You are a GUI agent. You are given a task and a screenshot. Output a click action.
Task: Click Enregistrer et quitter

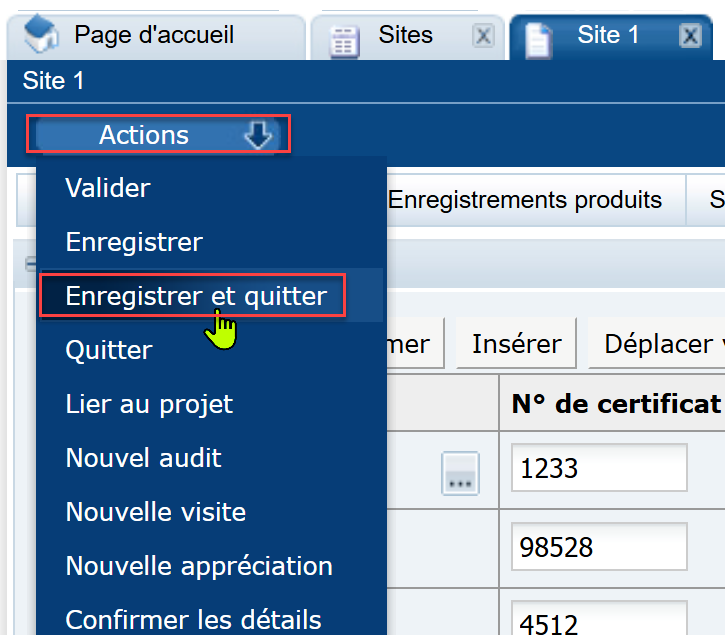pos(196,296)
